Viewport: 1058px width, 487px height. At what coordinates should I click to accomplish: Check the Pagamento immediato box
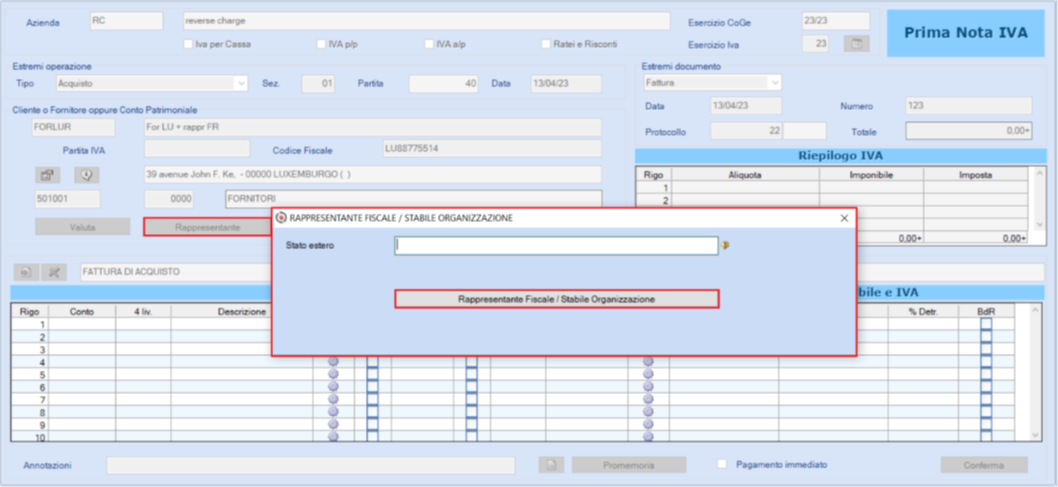(x=722, y=464)
